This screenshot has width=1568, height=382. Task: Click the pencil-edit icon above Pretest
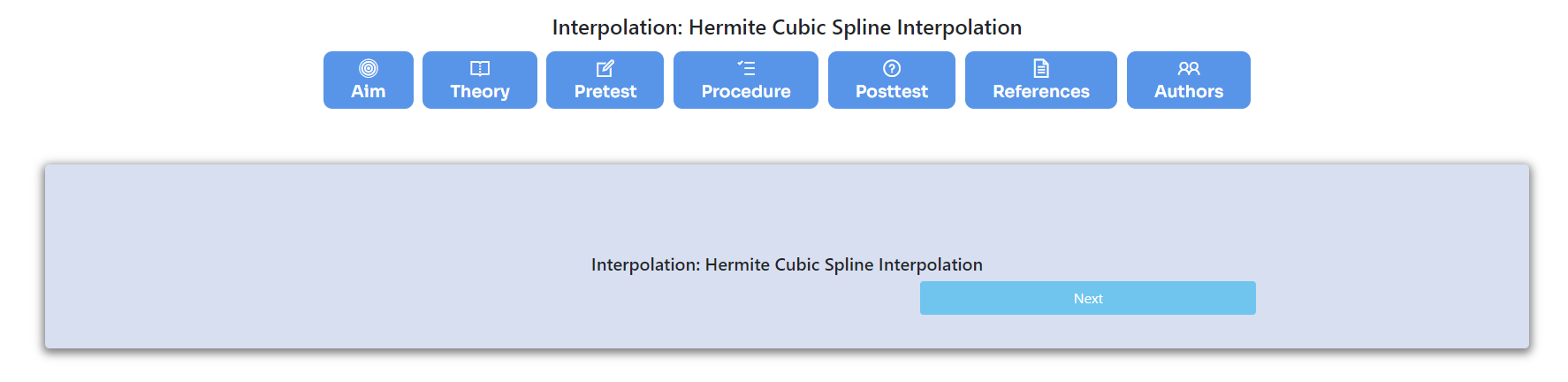click(605, 68)
